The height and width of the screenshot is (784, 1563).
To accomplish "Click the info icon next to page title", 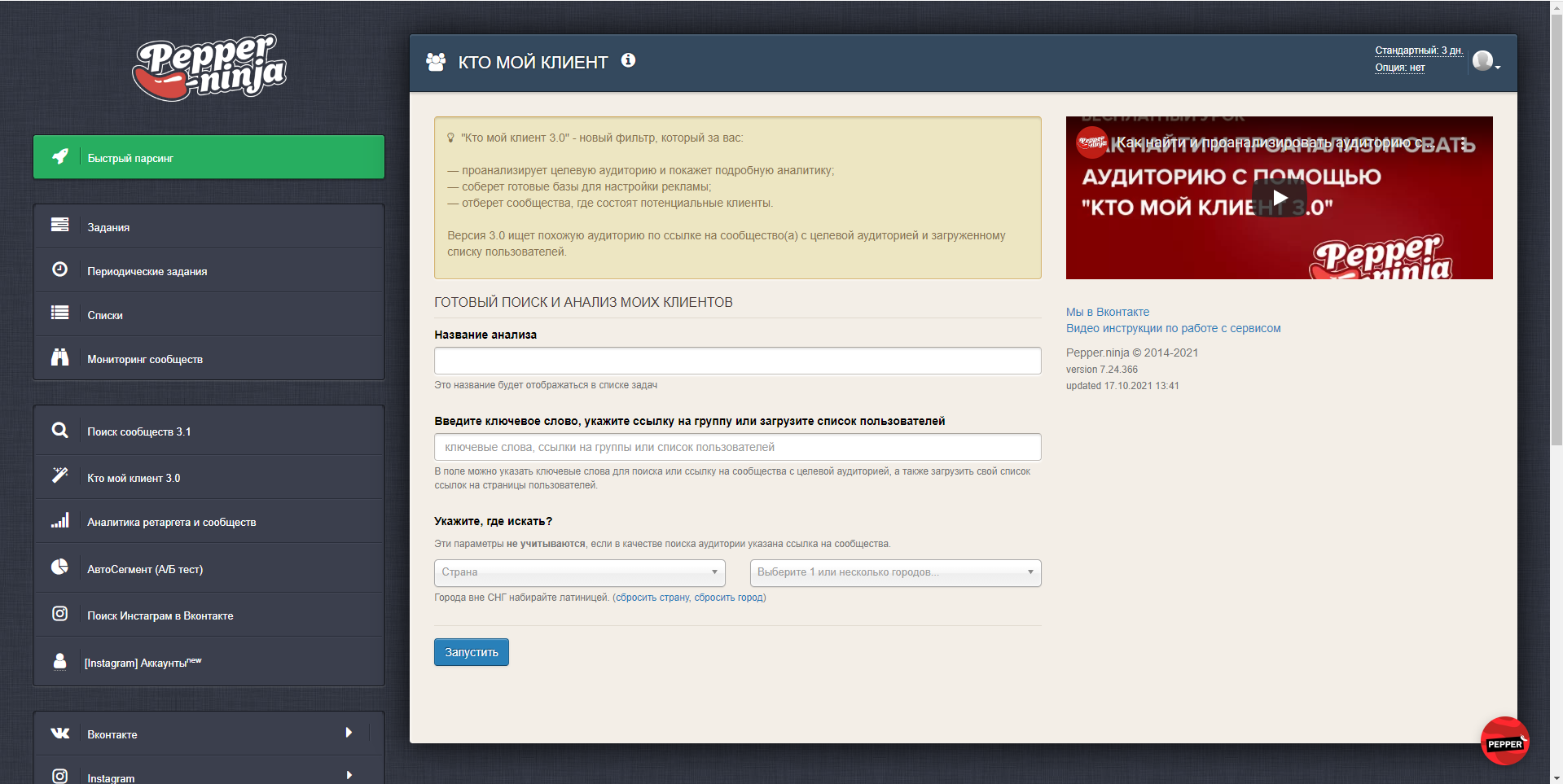I will (x=628, y=60).
